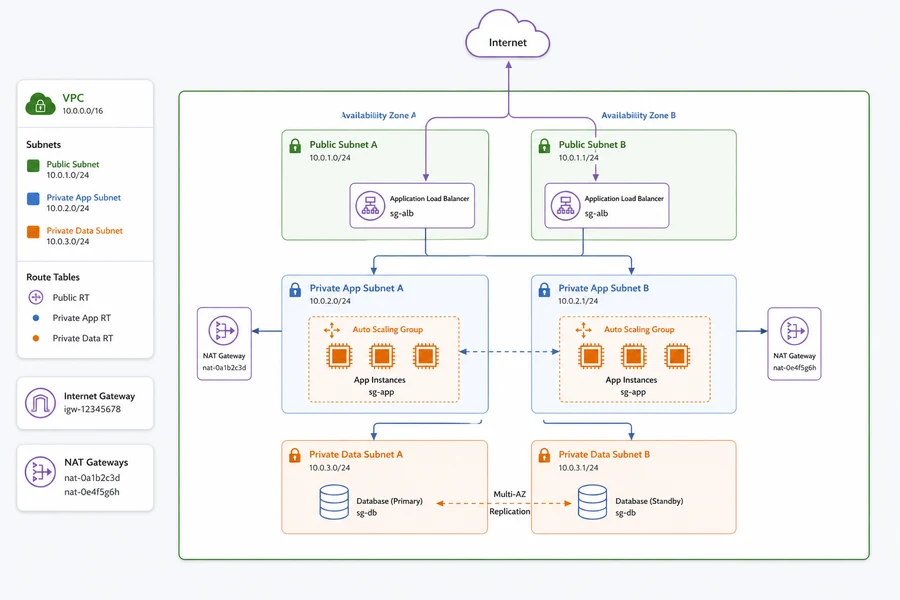900x600 pixels.
Task: Click the 10.0.1.1/24 address in Public Subnet B
Action: (579, 158)
